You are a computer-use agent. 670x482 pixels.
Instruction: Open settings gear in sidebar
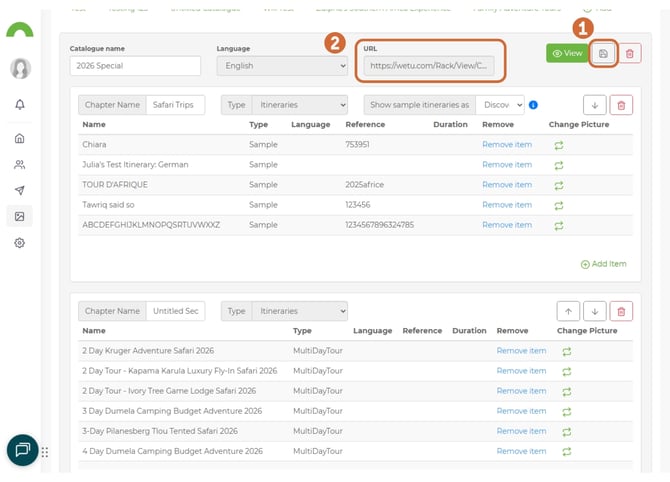point(20,243)
